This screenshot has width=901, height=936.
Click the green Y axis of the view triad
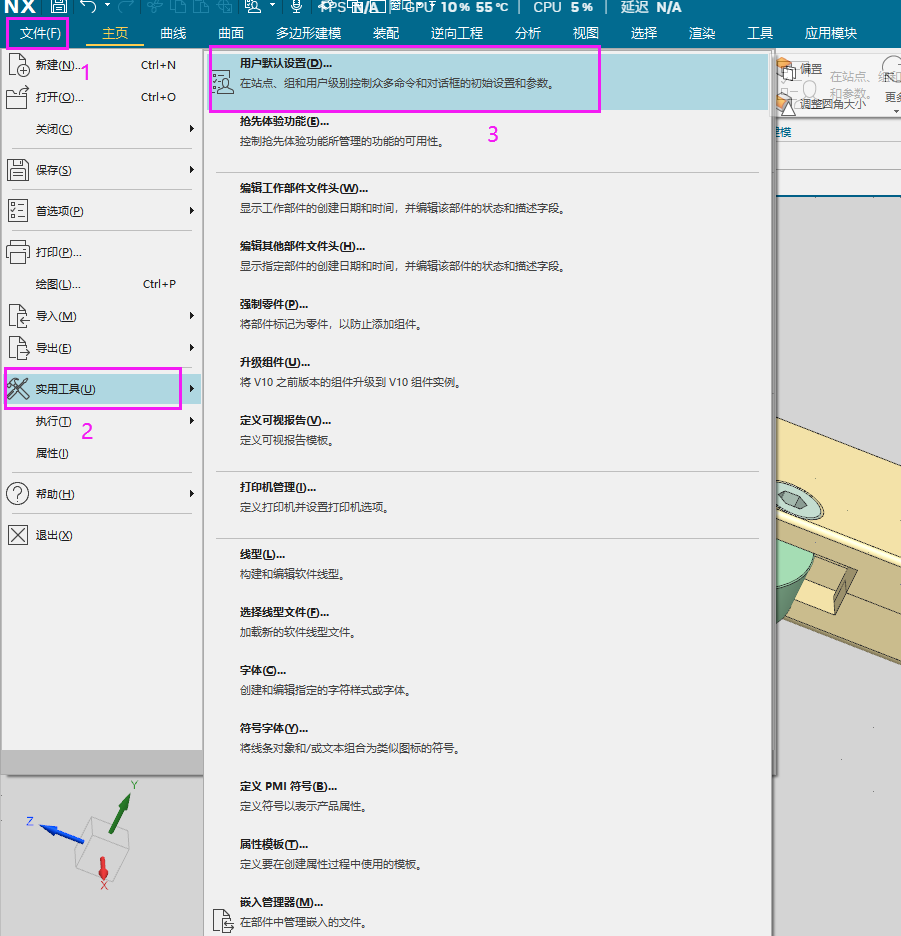[x=120, y=811]
